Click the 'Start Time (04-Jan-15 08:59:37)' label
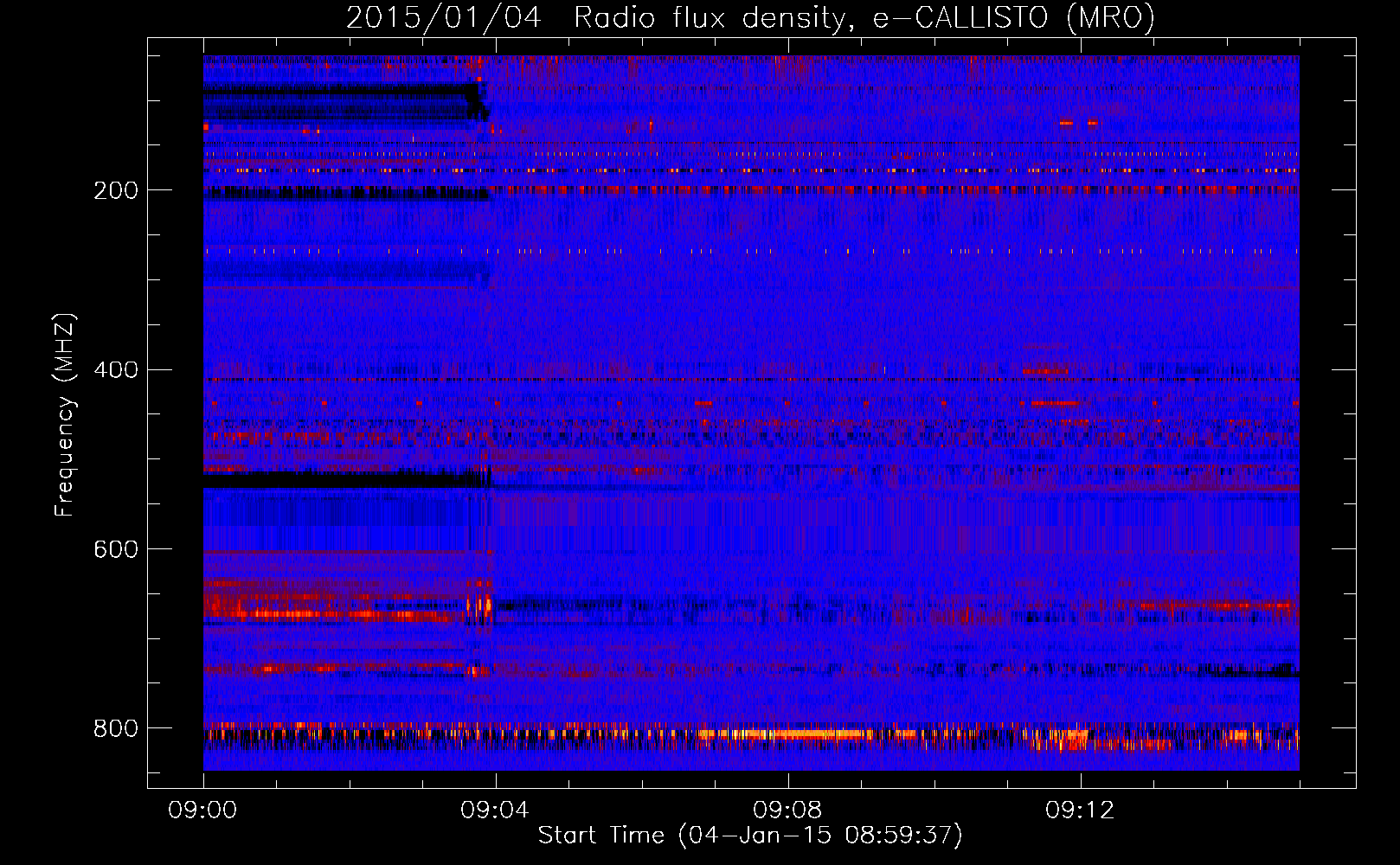1400x865 pixels. click(750, 835)
